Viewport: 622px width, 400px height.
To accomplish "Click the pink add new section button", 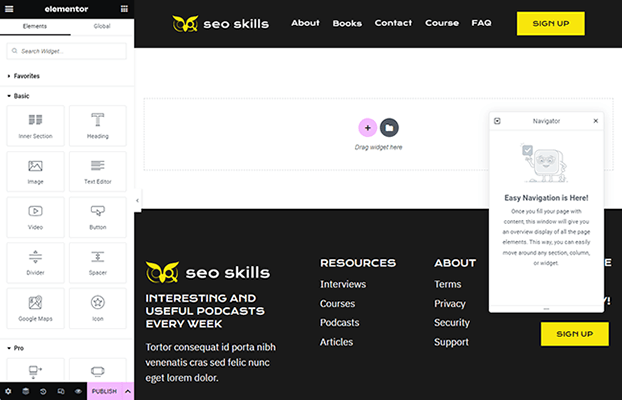I will (367, 127).
